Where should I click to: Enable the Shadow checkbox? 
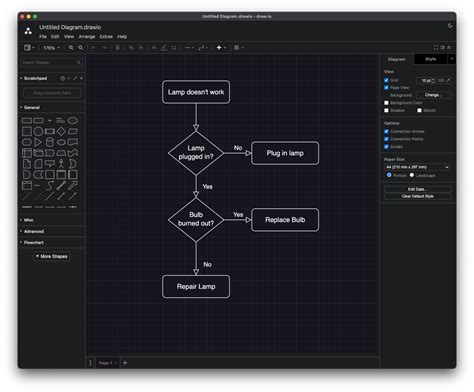[386, 110]
